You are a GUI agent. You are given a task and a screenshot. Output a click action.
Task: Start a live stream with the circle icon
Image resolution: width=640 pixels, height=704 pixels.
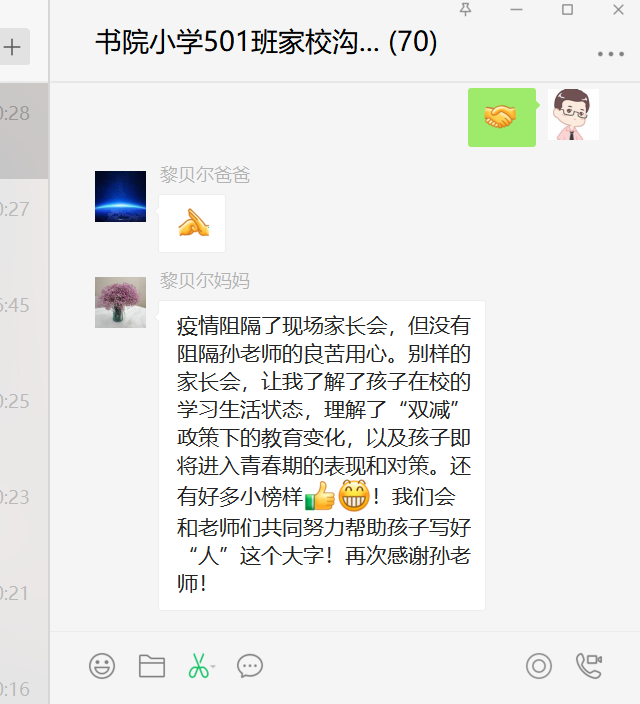539,665
